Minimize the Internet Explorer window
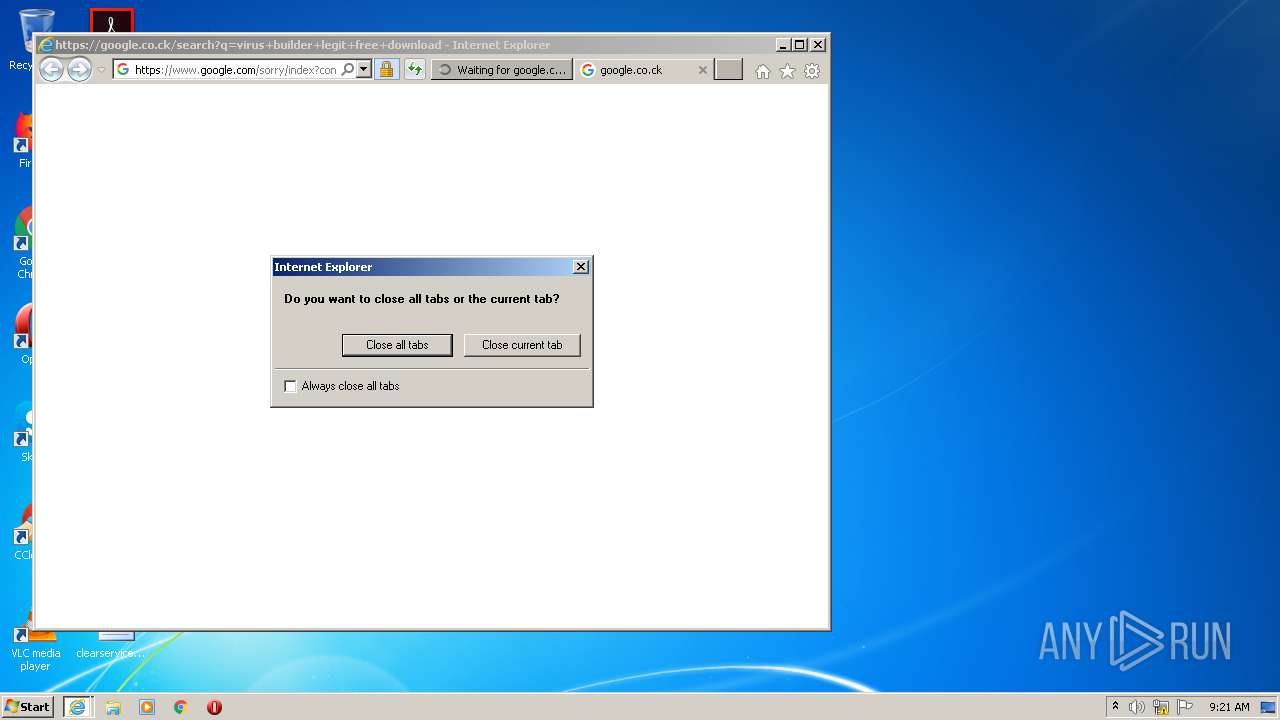Image resolution: width=1280 pixels, height=720 pixels. pyautogui.click(x=783, y=45)
